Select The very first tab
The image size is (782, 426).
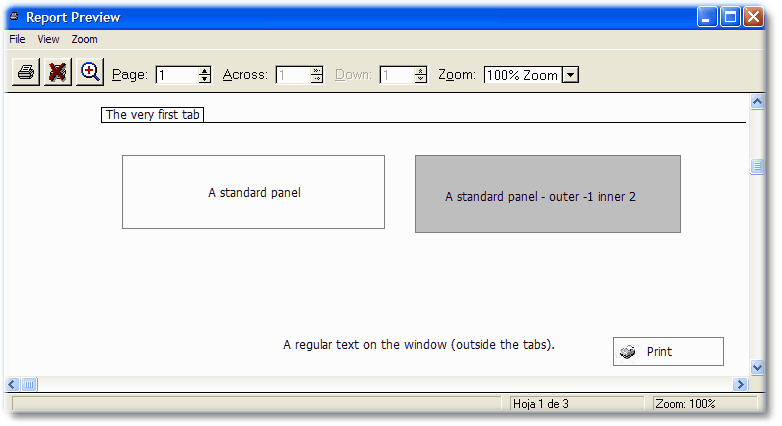point(153,115)
